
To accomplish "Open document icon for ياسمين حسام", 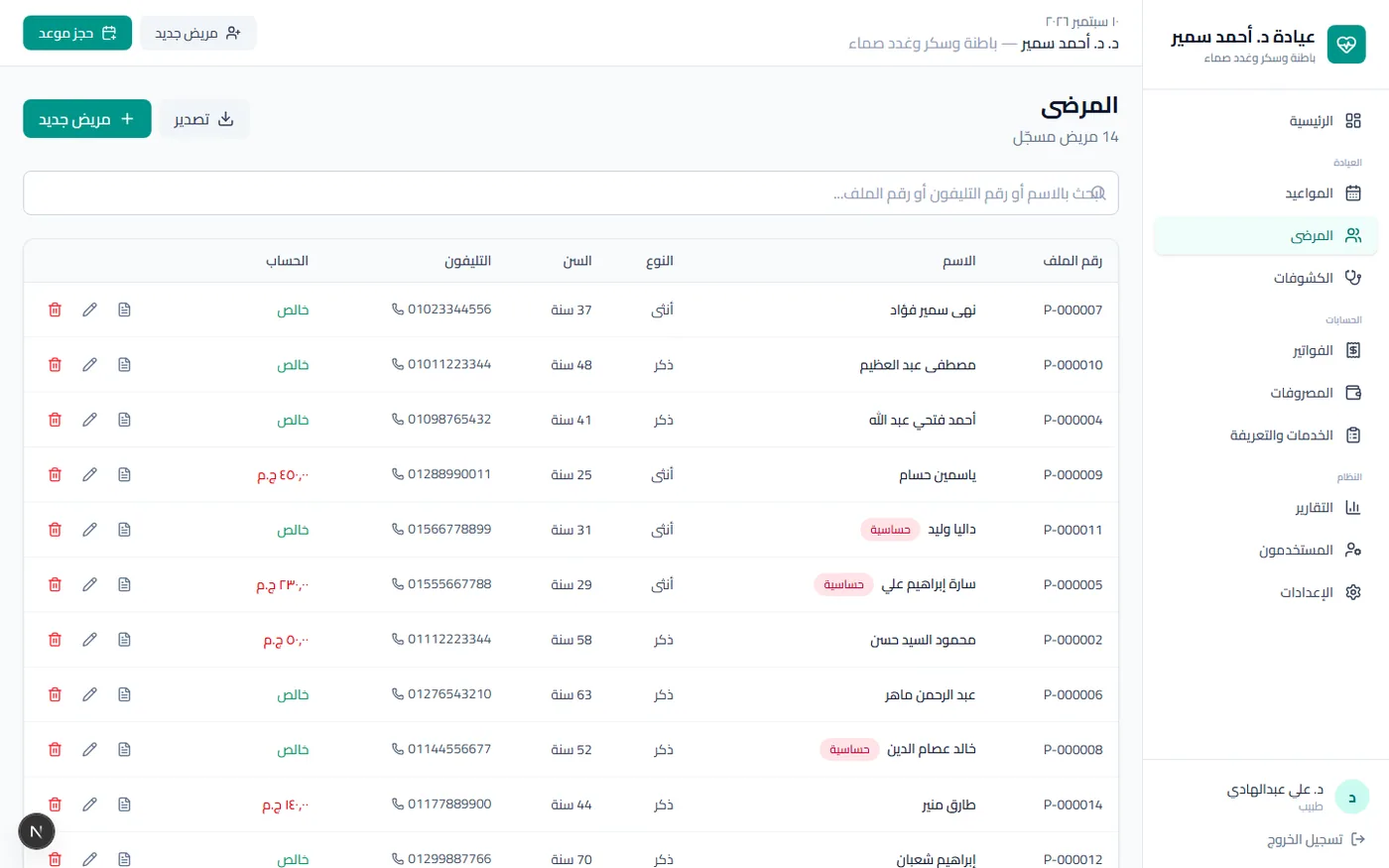I will (124, 474).
